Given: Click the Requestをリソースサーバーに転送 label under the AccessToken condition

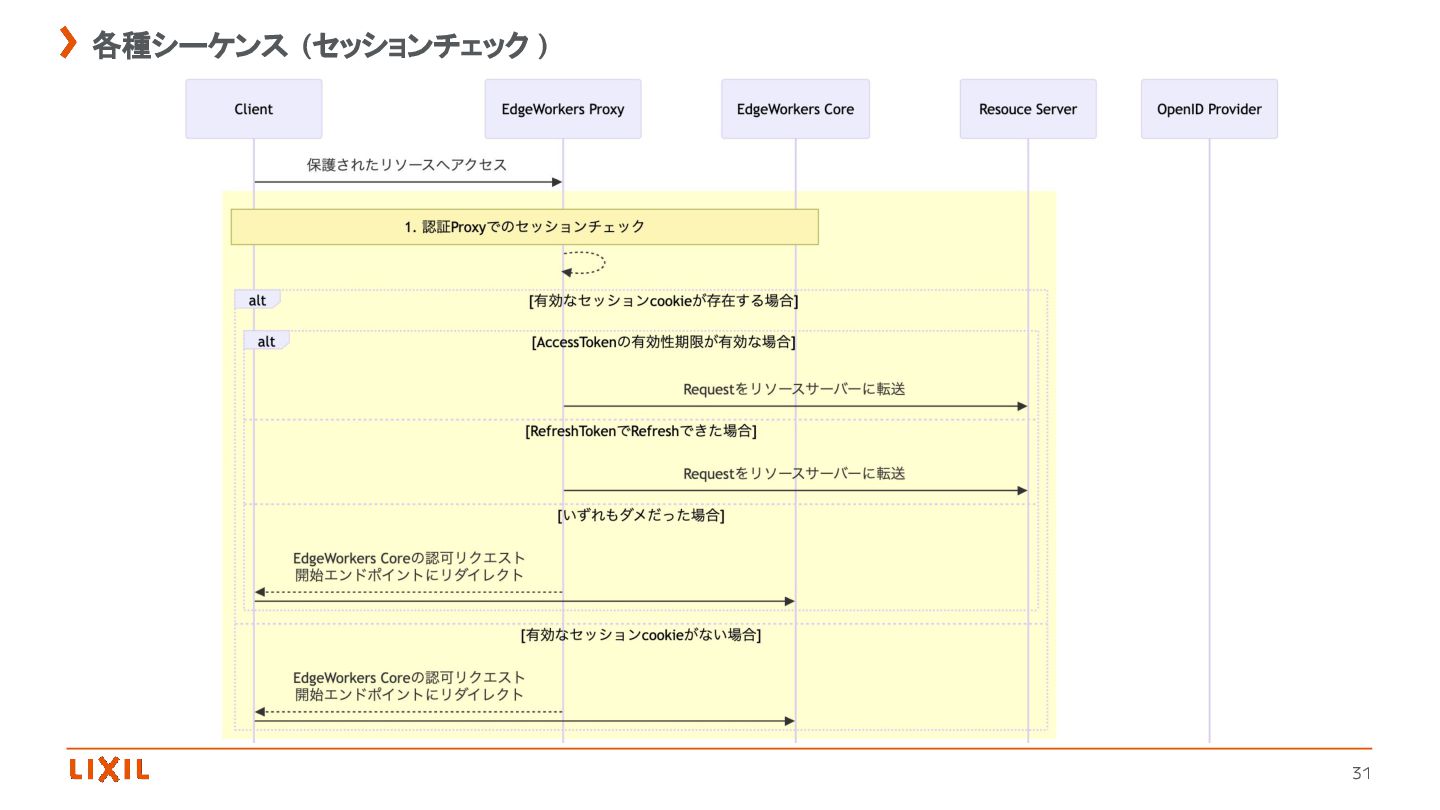Looking at the screenshot, I should coord(795,389).
